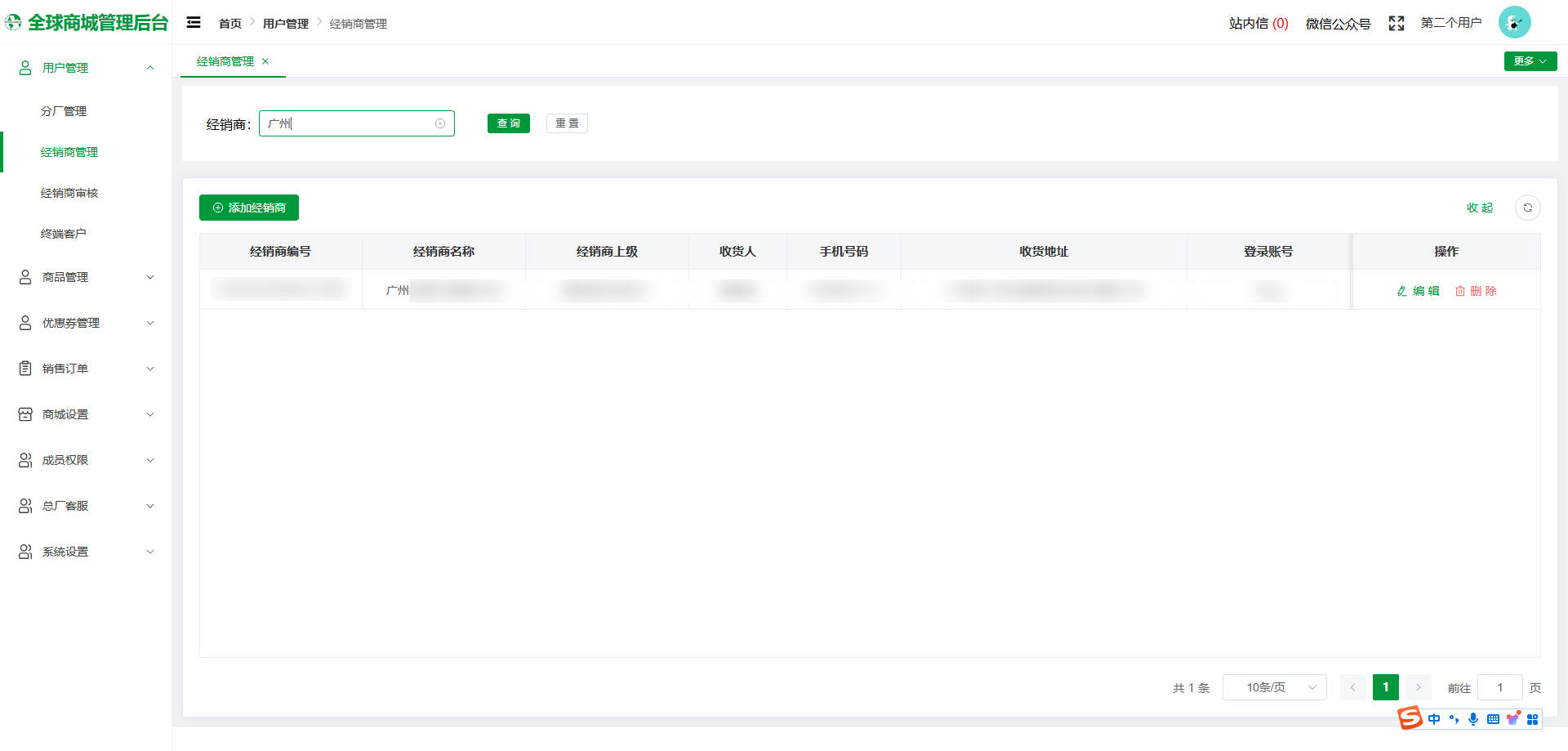1568x751 pixels.
Task: Open the user avatar menu
Action: [1514, 23]
